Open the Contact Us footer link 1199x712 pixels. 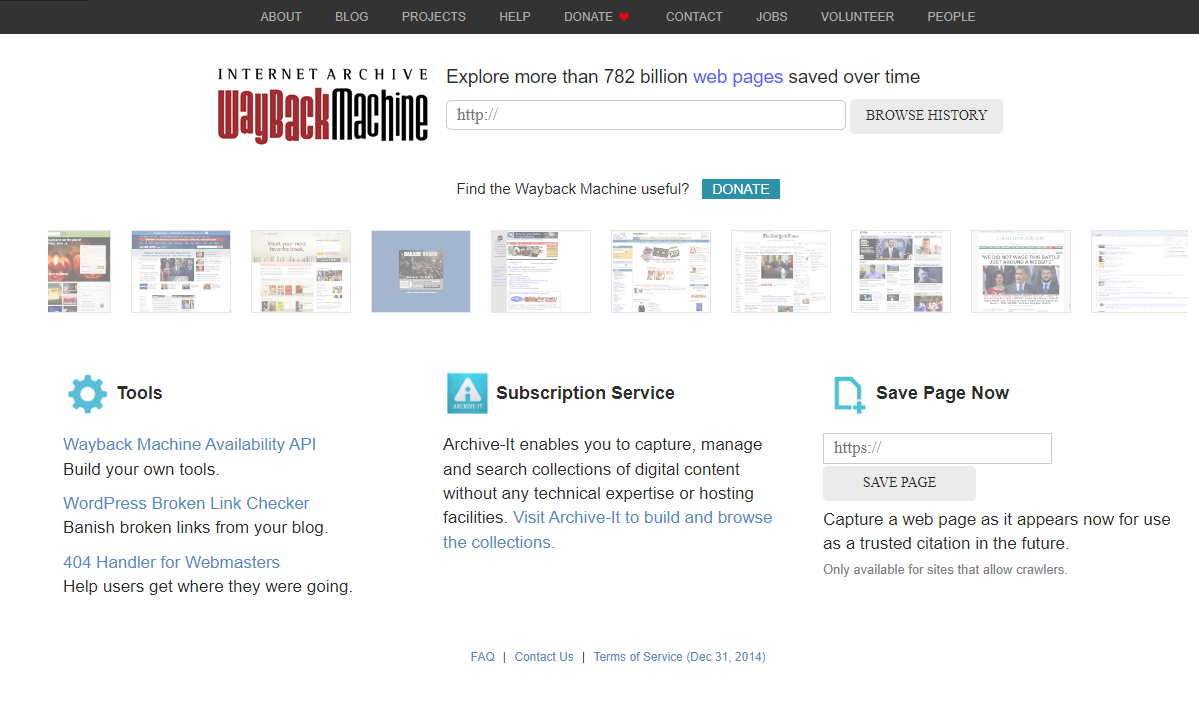544,657
